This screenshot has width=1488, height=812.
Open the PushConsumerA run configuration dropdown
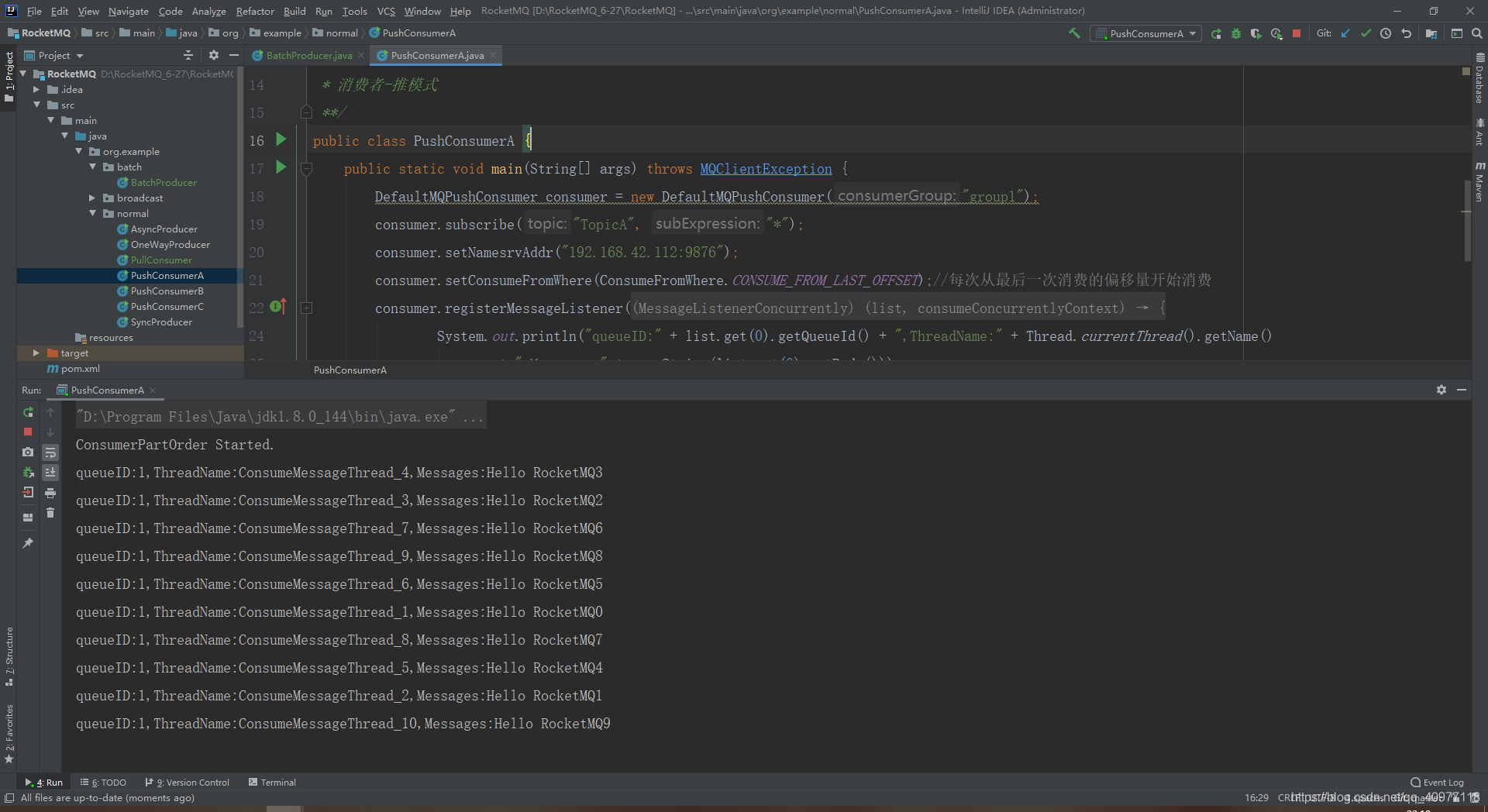(1145, 33)
